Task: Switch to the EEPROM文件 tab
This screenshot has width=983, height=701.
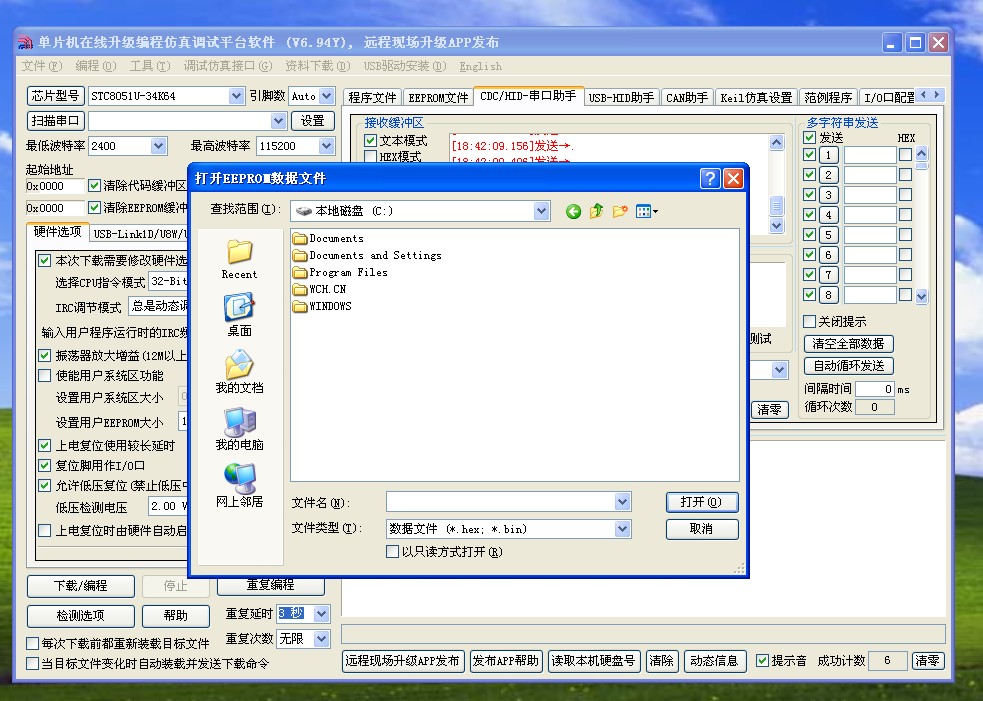Action: [438, 97]
